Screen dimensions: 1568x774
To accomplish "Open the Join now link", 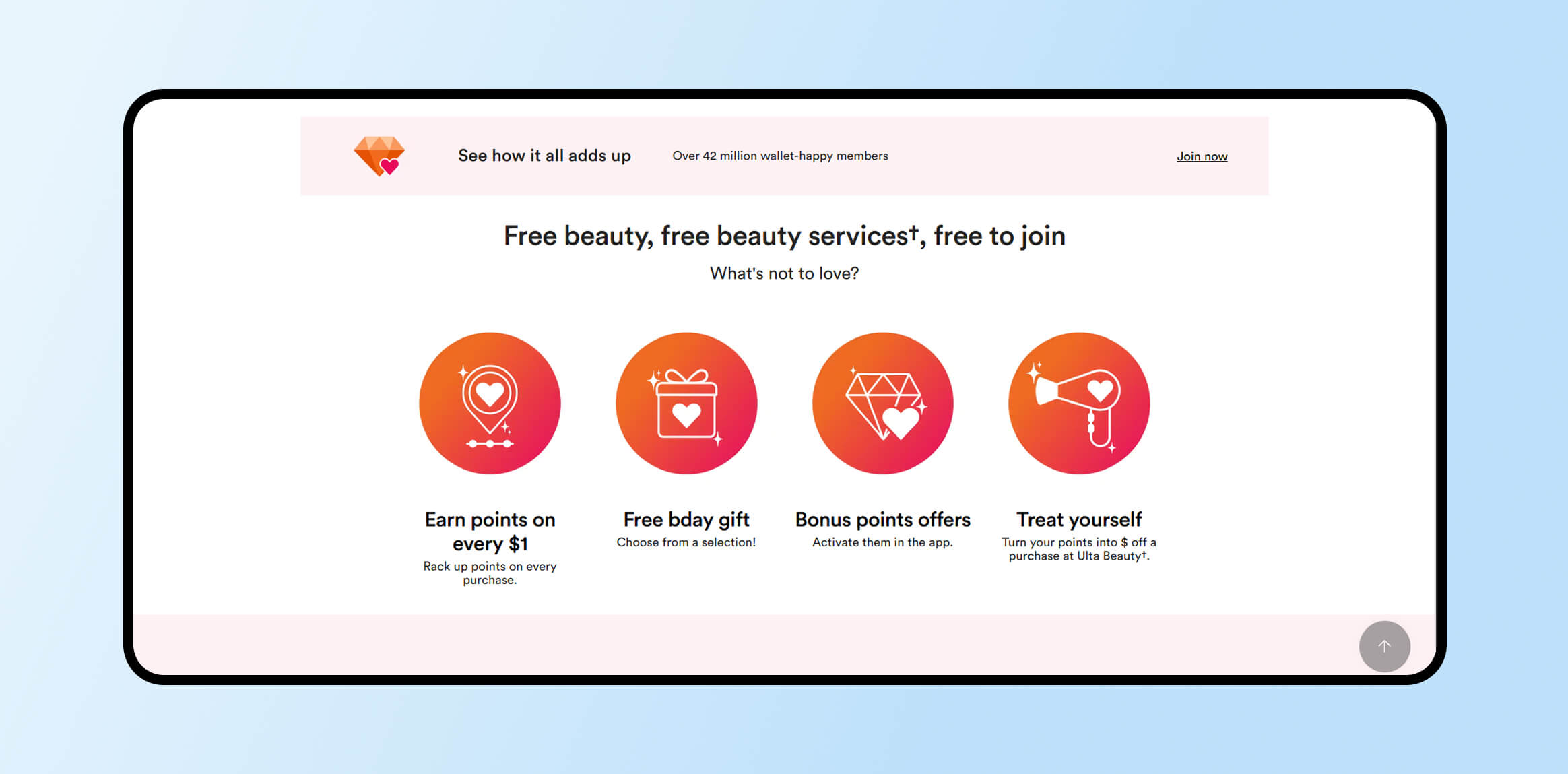I will 1202,156.
